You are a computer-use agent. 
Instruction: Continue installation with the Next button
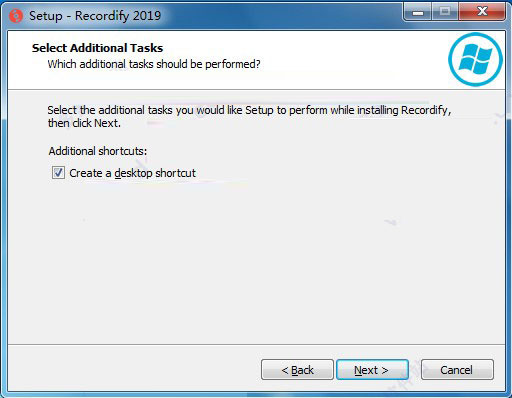coord(372,370)
